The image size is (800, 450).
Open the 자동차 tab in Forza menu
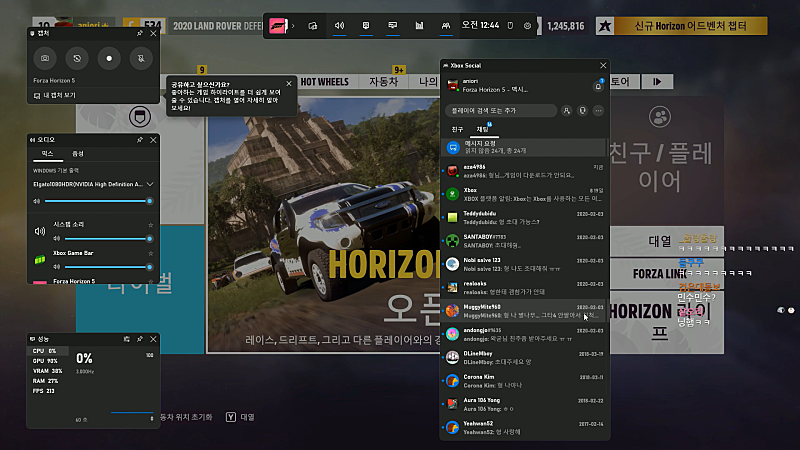pyautogui.click(x=384, y=82)
